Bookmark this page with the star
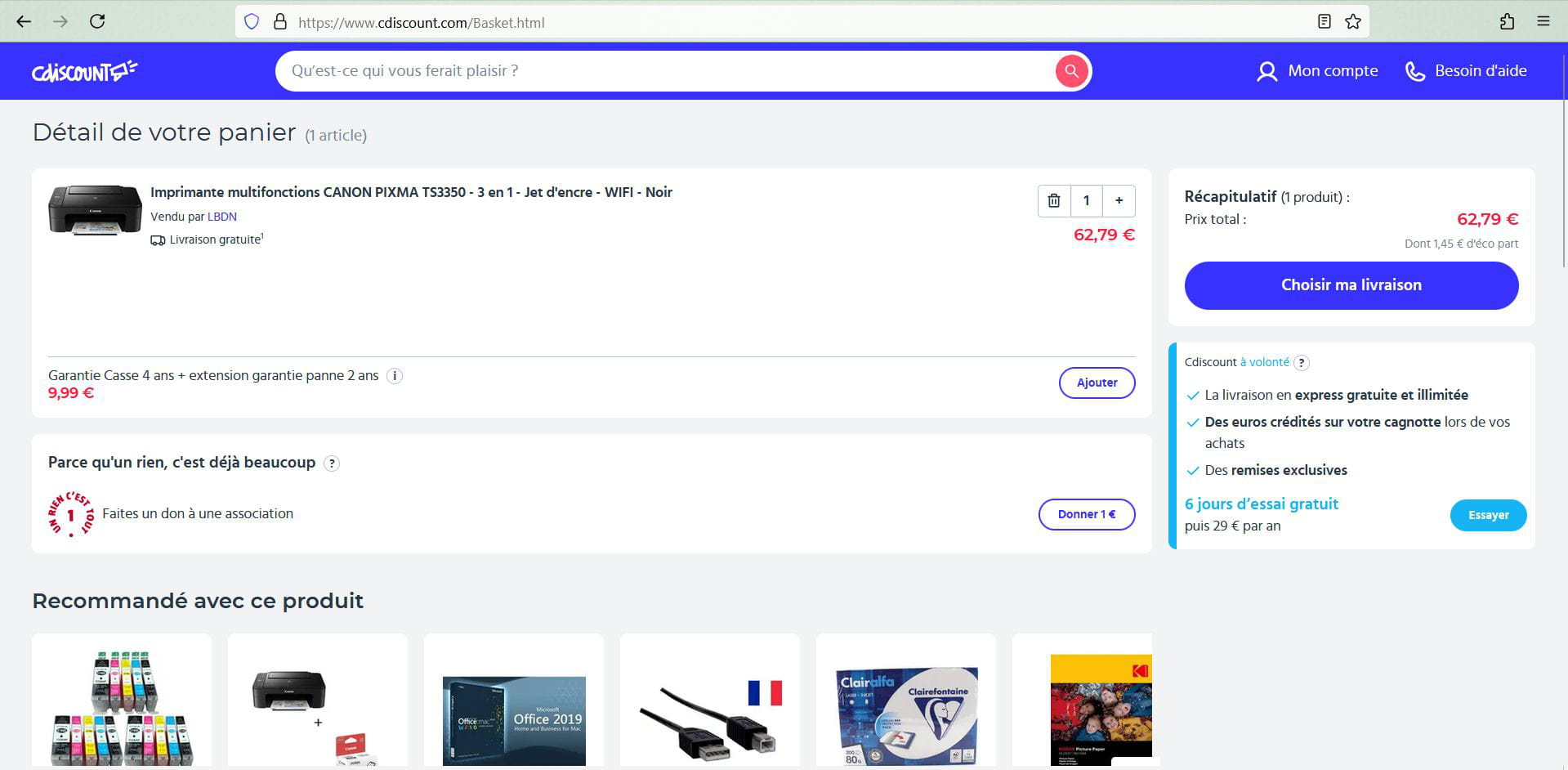The image size is (1568, 770). tap(1353, 22)
